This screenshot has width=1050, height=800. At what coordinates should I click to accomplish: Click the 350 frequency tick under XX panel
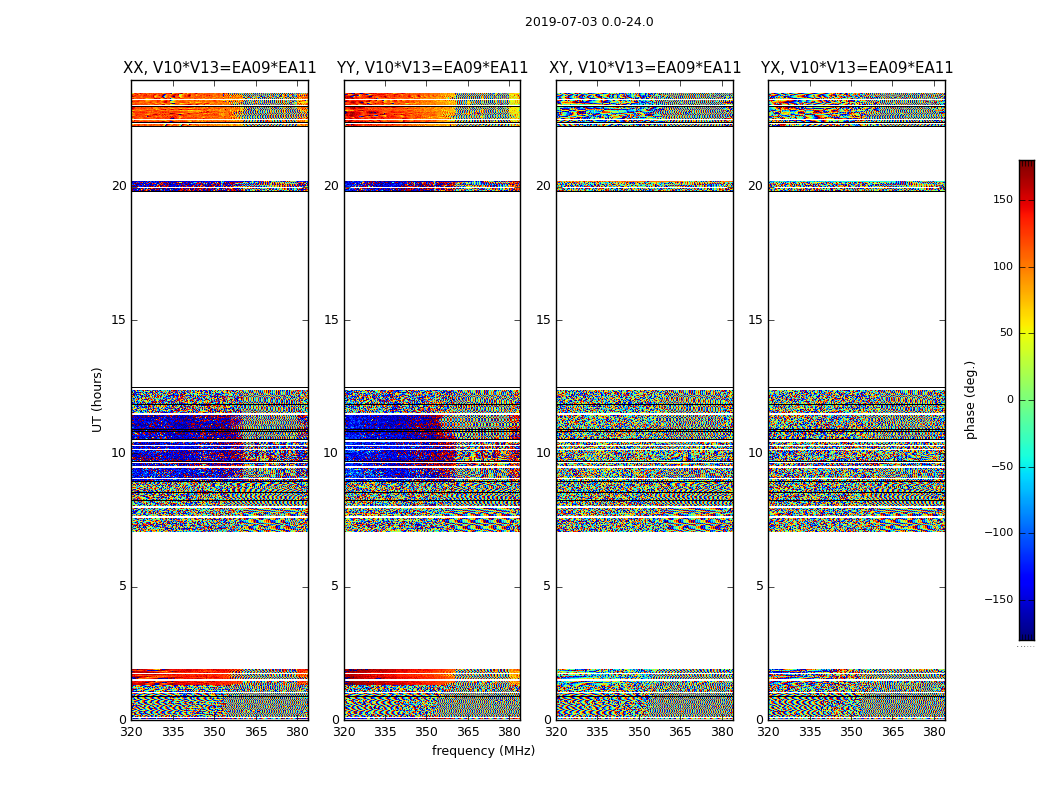[x=214, y=732]
